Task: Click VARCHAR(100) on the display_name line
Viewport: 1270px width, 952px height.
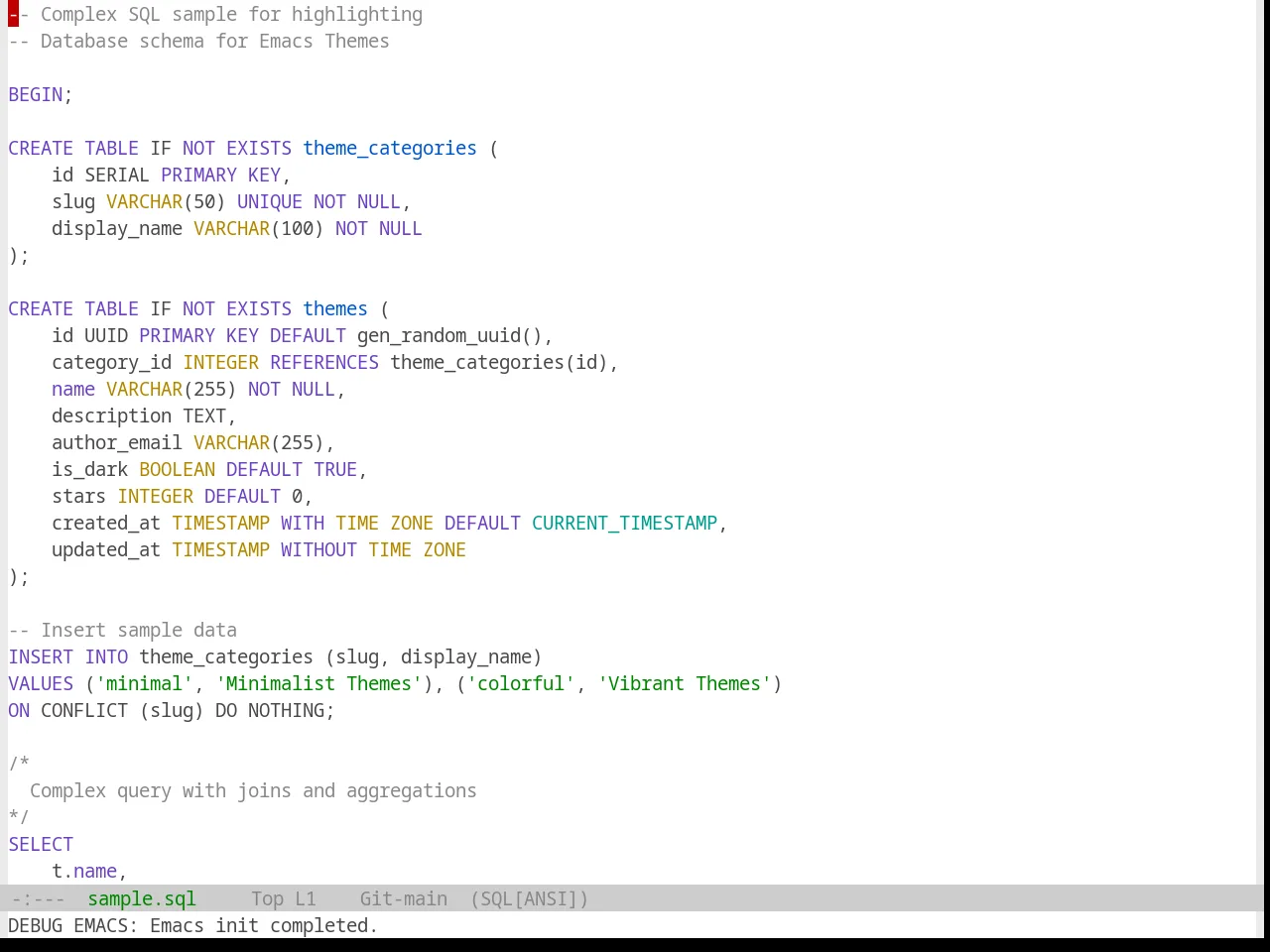Action: (x=259, y=228)
